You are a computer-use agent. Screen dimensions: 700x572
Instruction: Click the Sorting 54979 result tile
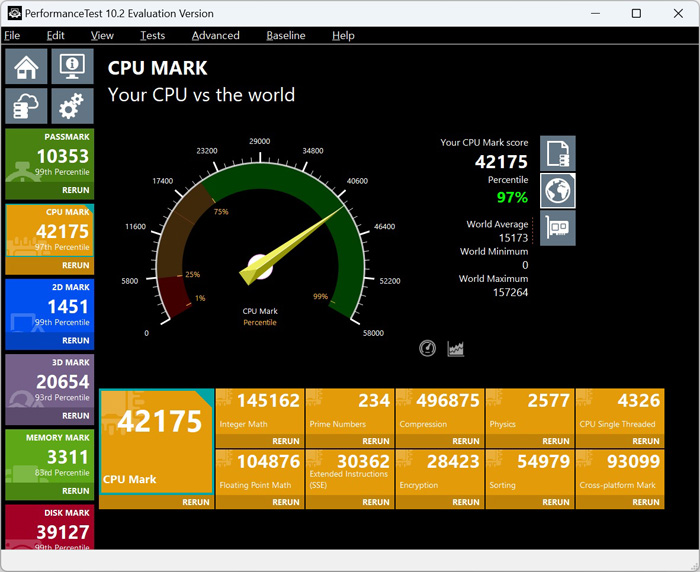click(530, 473)
